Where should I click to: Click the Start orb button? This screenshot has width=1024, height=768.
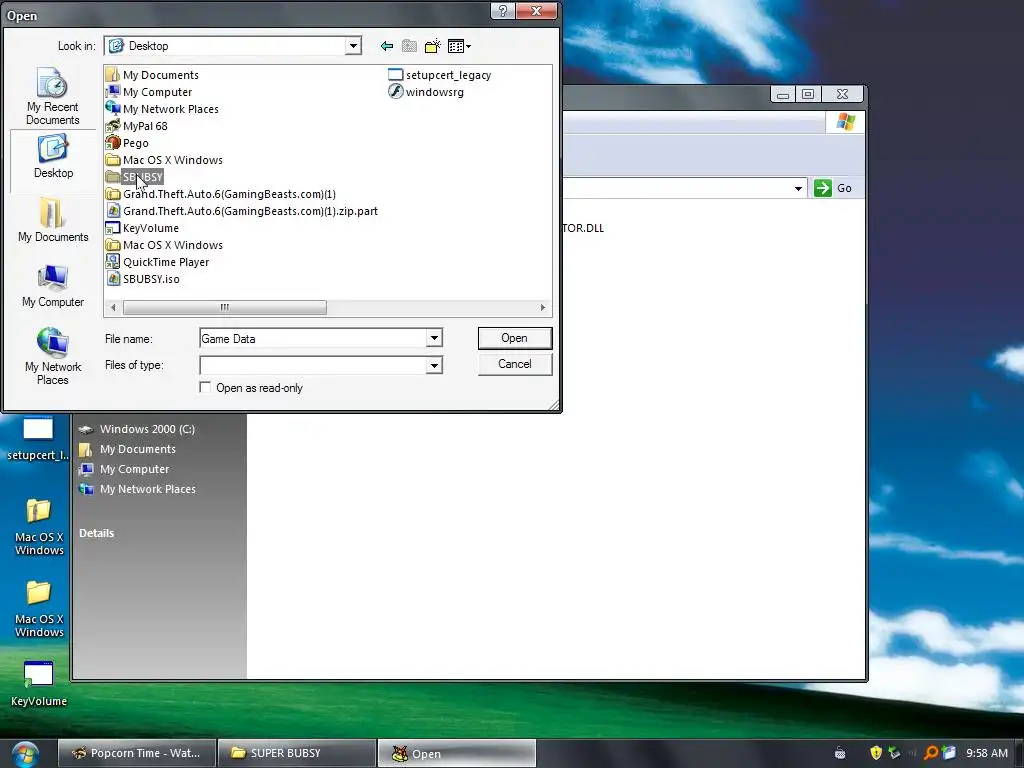(25, 754)
